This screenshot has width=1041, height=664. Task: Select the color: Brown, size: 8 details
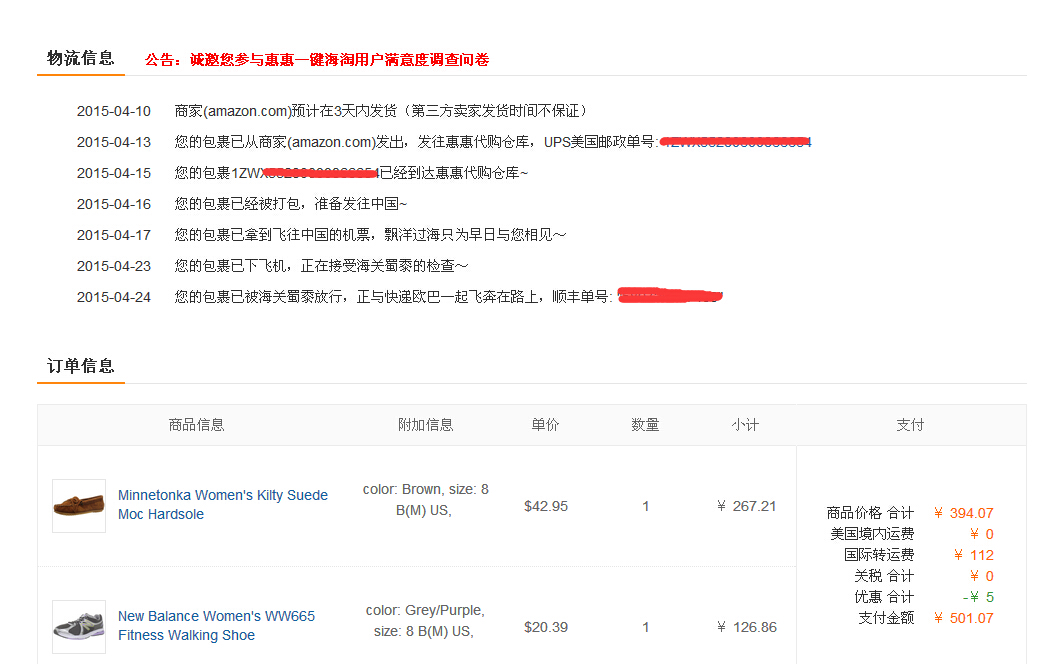(x=426, y=499)
